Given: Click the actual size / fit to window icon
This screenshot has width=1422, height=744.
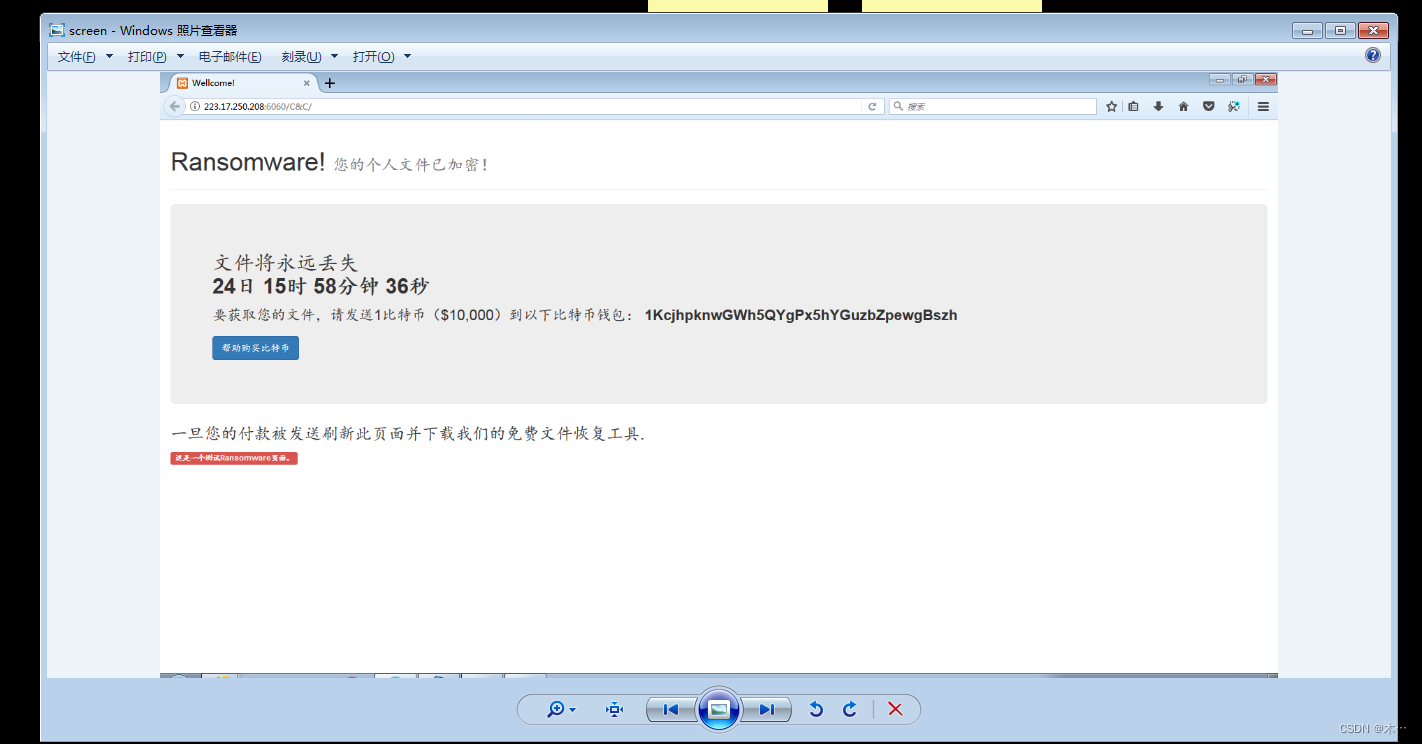Looking at the screenshot, I should tap(614, 709).
